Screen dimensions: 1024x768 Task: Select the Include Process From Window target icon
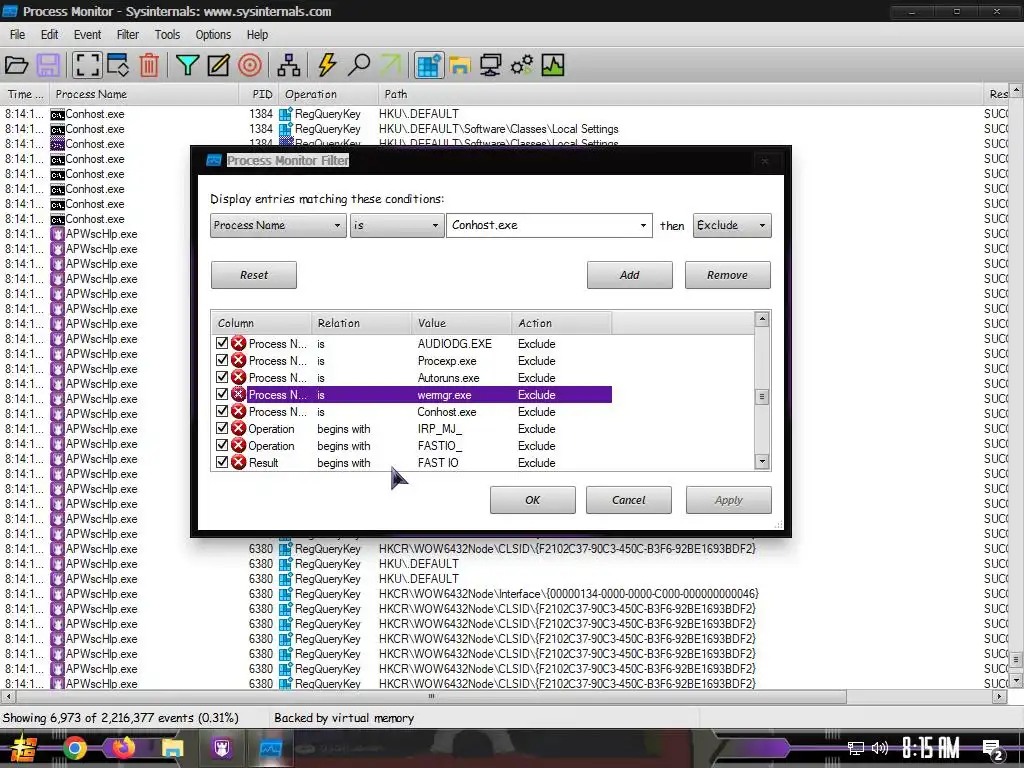coord(249,65)
